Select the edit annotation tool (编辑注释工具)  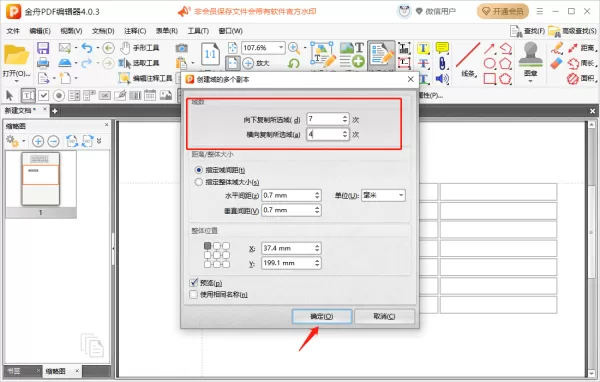point(145,78)
